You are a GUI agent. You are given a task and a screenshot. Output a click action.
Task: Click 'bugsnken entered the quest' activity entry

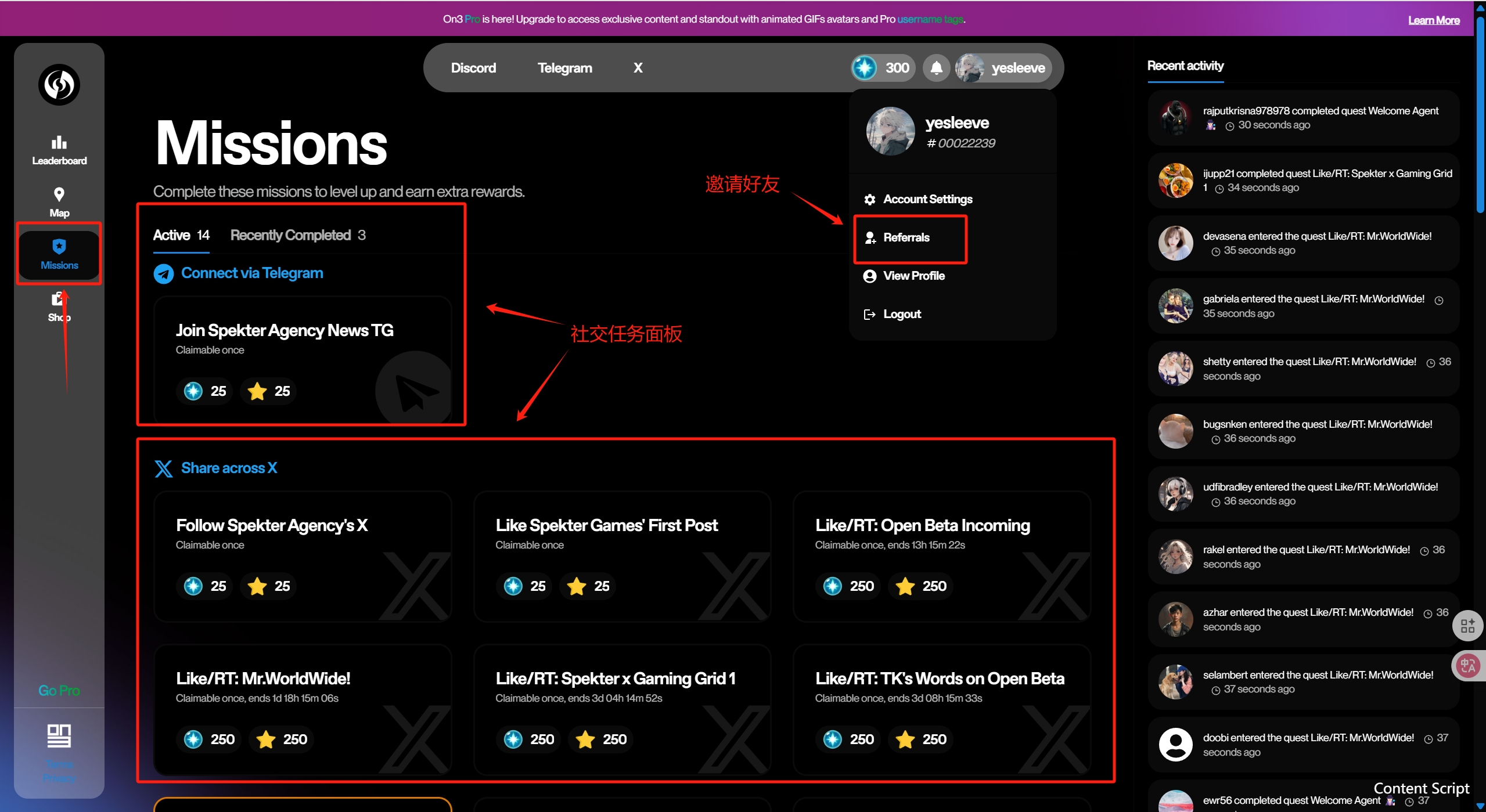pos(1303,431)
